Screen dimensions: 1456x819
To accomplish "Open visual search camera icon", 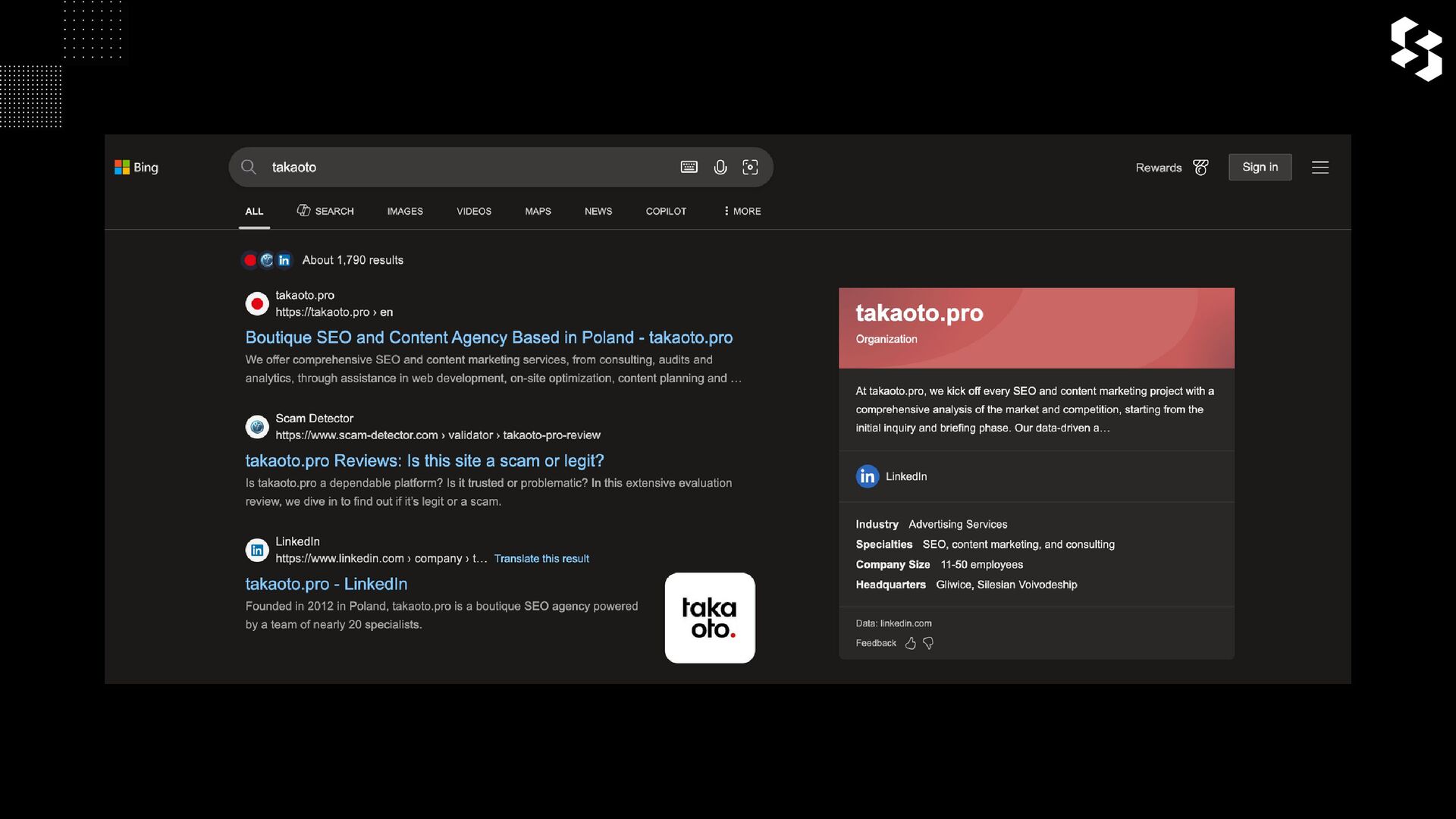I will point(750,167).
